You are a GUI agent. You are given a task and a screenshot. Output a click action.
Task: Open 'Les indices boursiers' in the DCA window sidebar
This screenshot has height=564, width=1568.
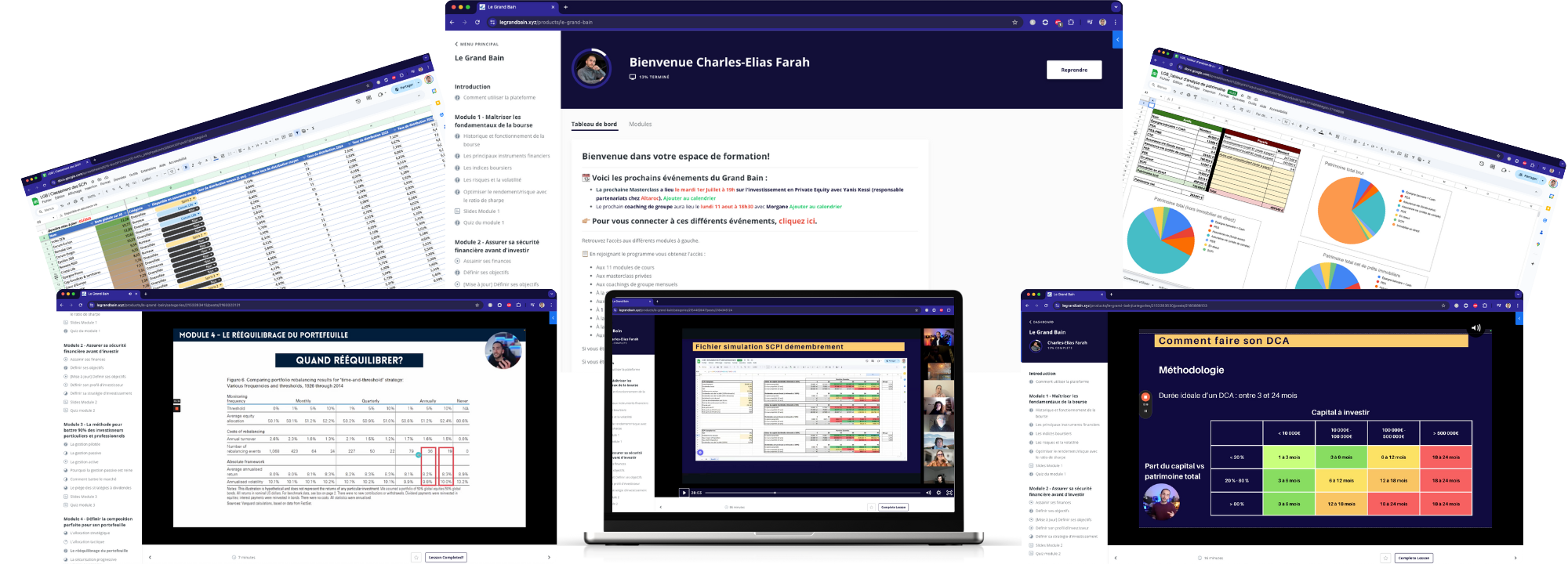tap(1053, 433)
